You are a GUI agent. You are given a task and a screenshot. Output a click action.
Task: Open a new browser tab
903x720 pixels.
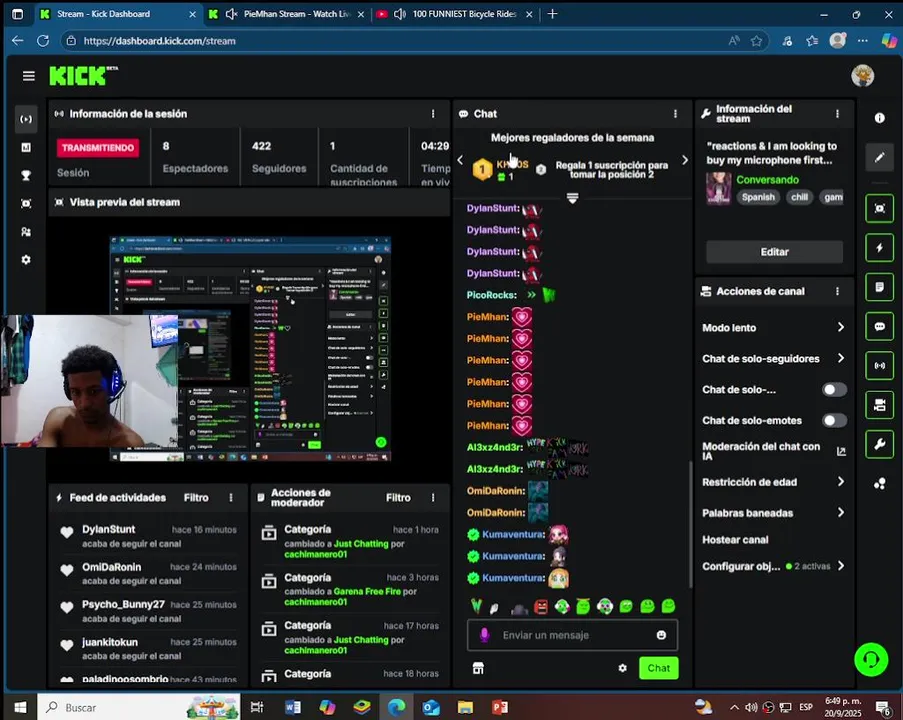pos(552,14)
